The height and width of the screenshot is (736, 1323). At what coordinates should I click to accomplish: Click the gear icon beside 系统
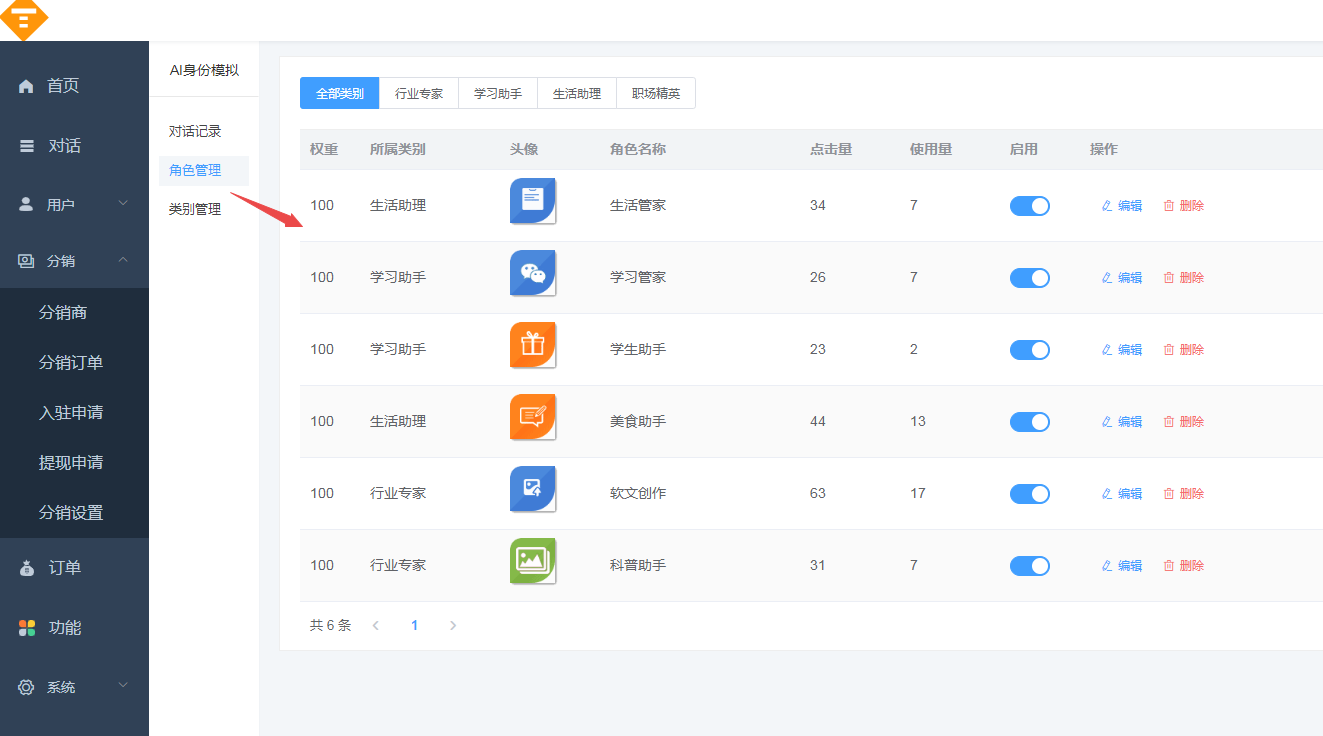click(x=27, y=687)
